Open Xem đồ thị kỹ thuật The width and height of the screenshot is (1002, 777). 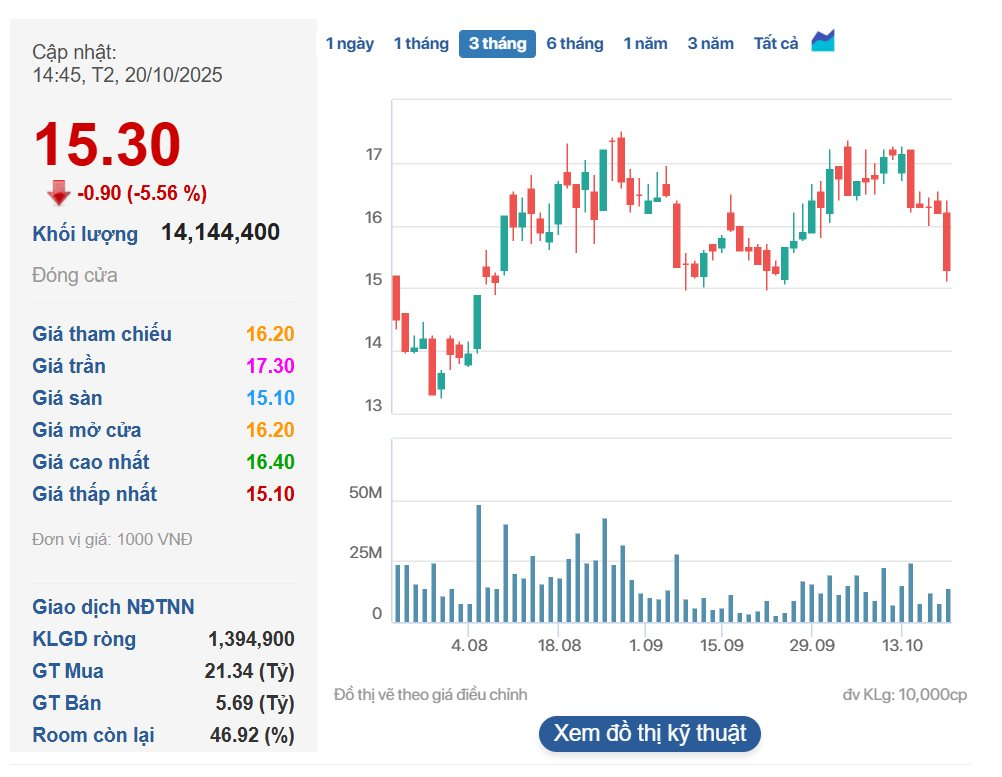click(650, 733)
